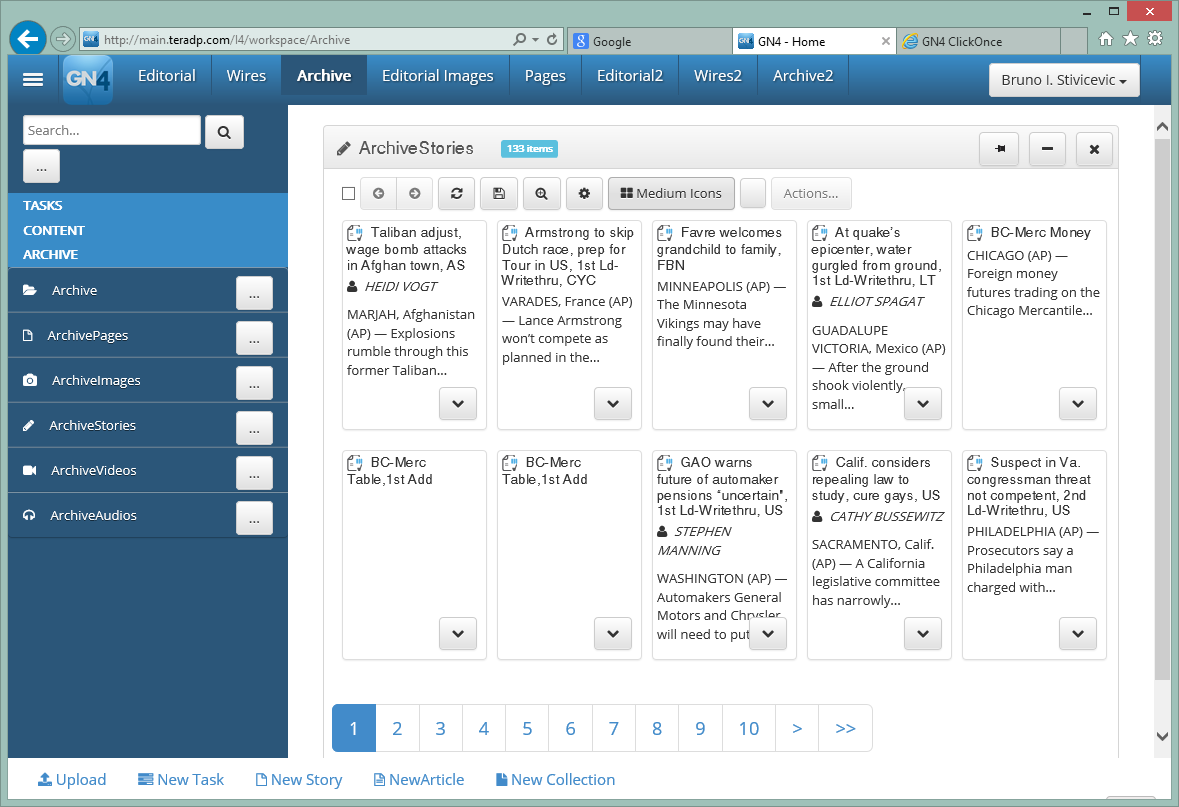1179x807 pixels.
Task: Refresh the ArchiveStories list
Action: click(456, 193)
